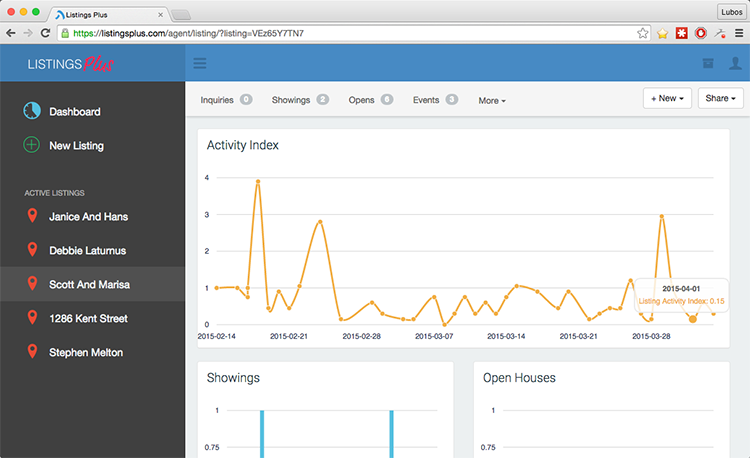
Task: Reload the page with the refresh icon
Action: [45, 33]
